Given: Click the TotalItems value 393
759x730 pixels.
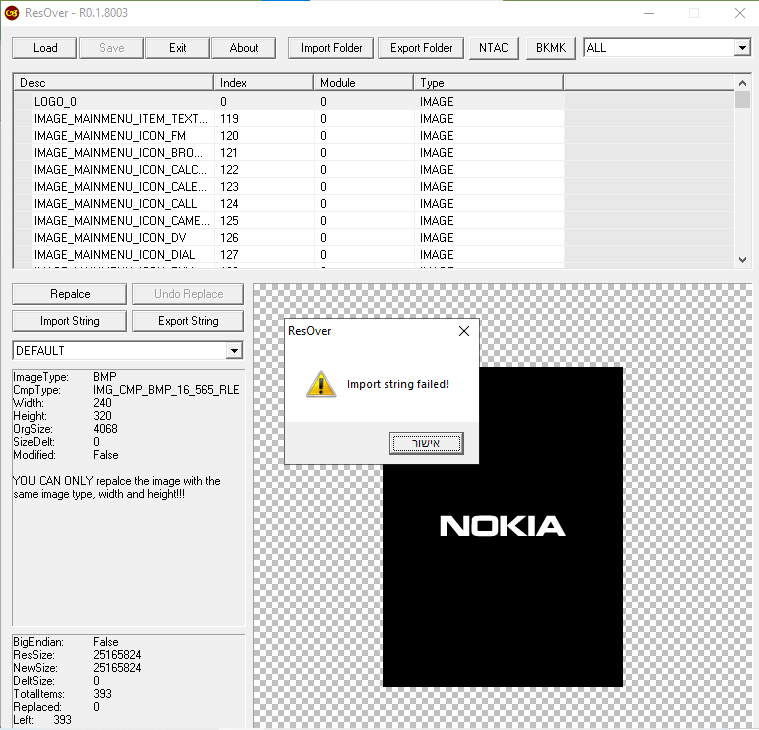Looking at the screenshot, I should coord(102,694).
